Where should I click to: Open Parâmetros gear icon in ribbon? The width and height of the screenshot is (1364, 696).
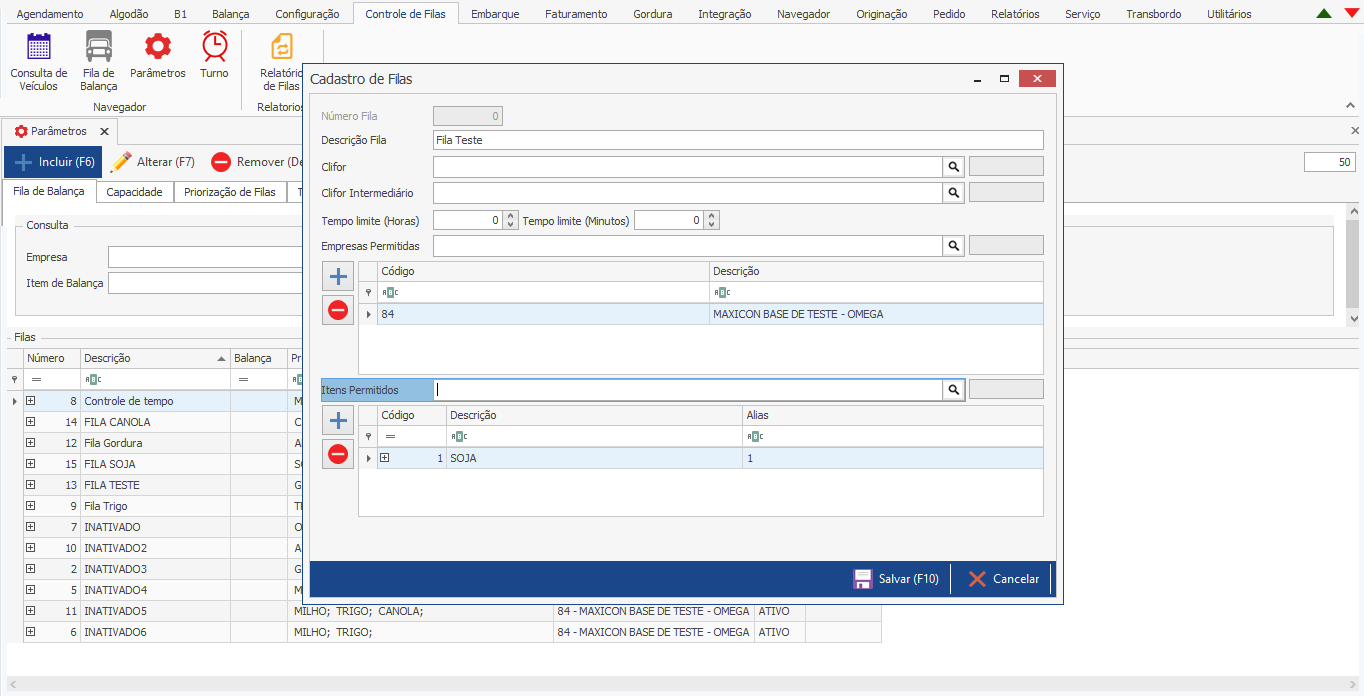coord(158,47)
